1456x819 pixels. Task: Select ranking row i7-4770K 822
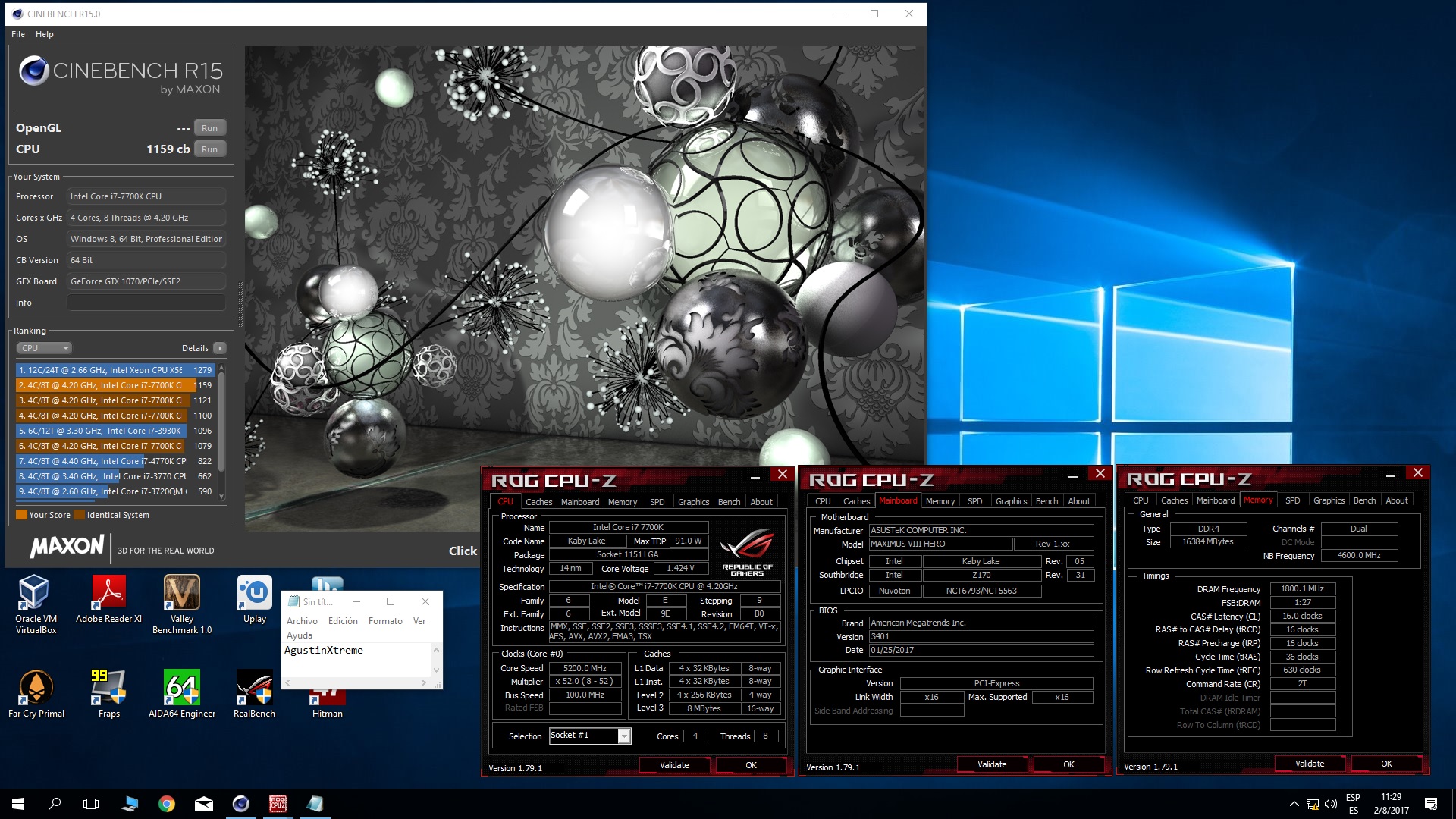[x=115, y=461]
